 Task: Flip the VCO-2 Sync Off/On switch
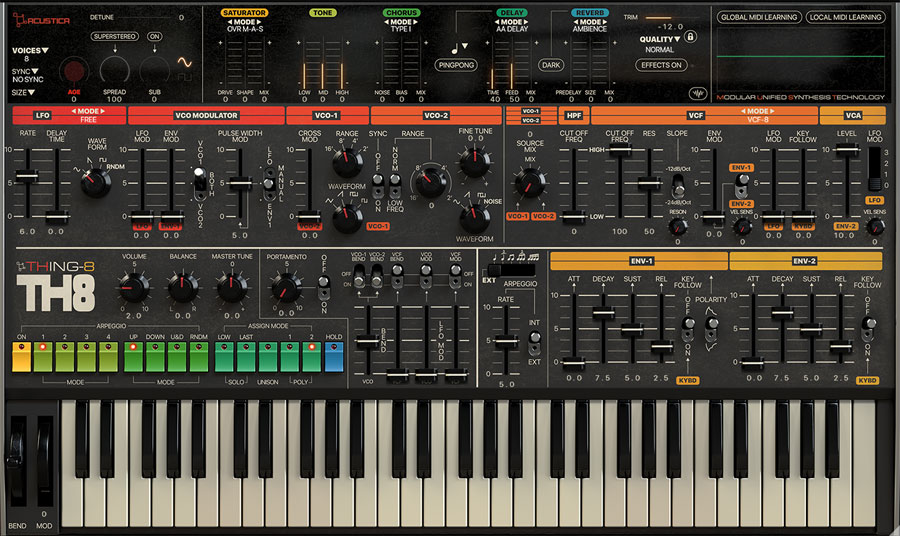tap(378, 185)
